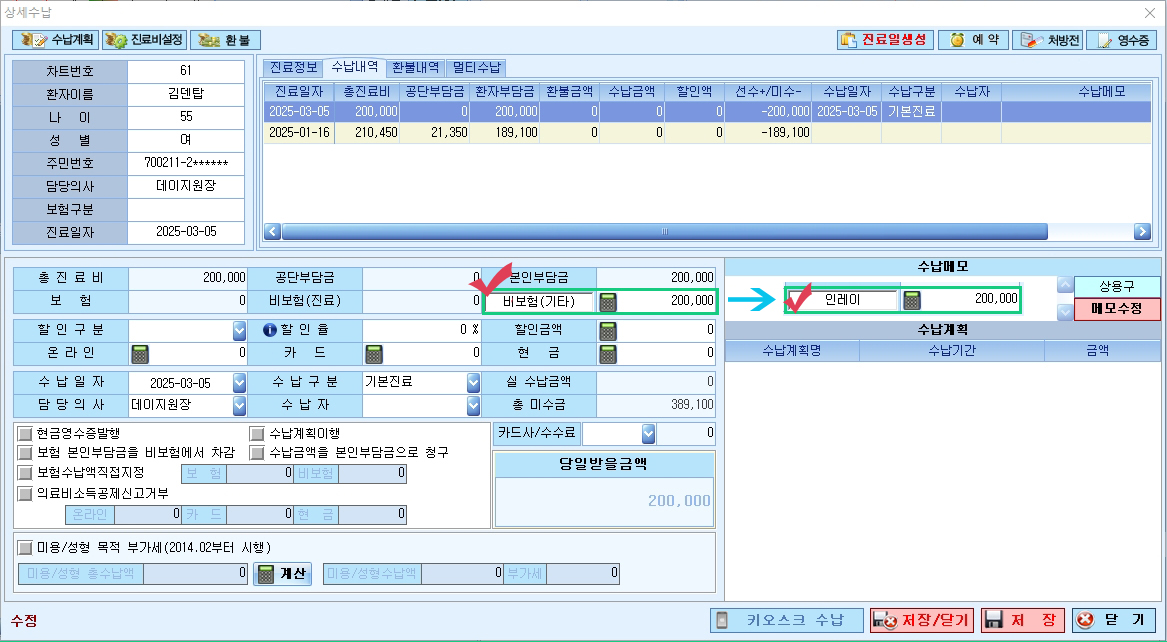Click calculator icon beside 인레이 memo
This screenshot has height=642, width=1167.
pyautogui.click(x=912, y=300)
